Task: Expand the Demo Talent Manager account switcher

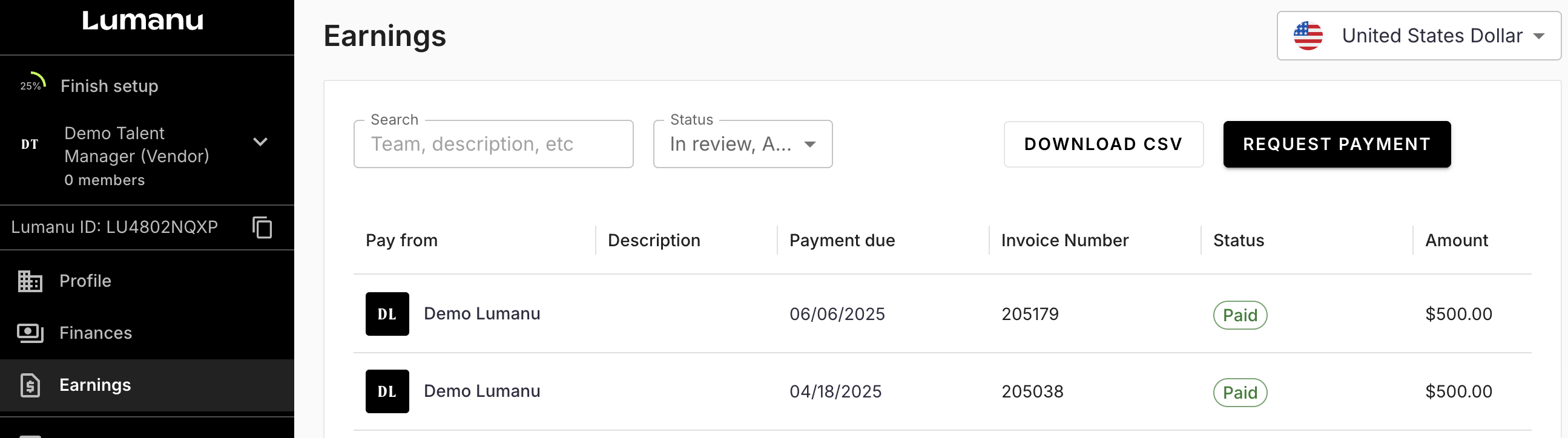Action: (260, 142)
